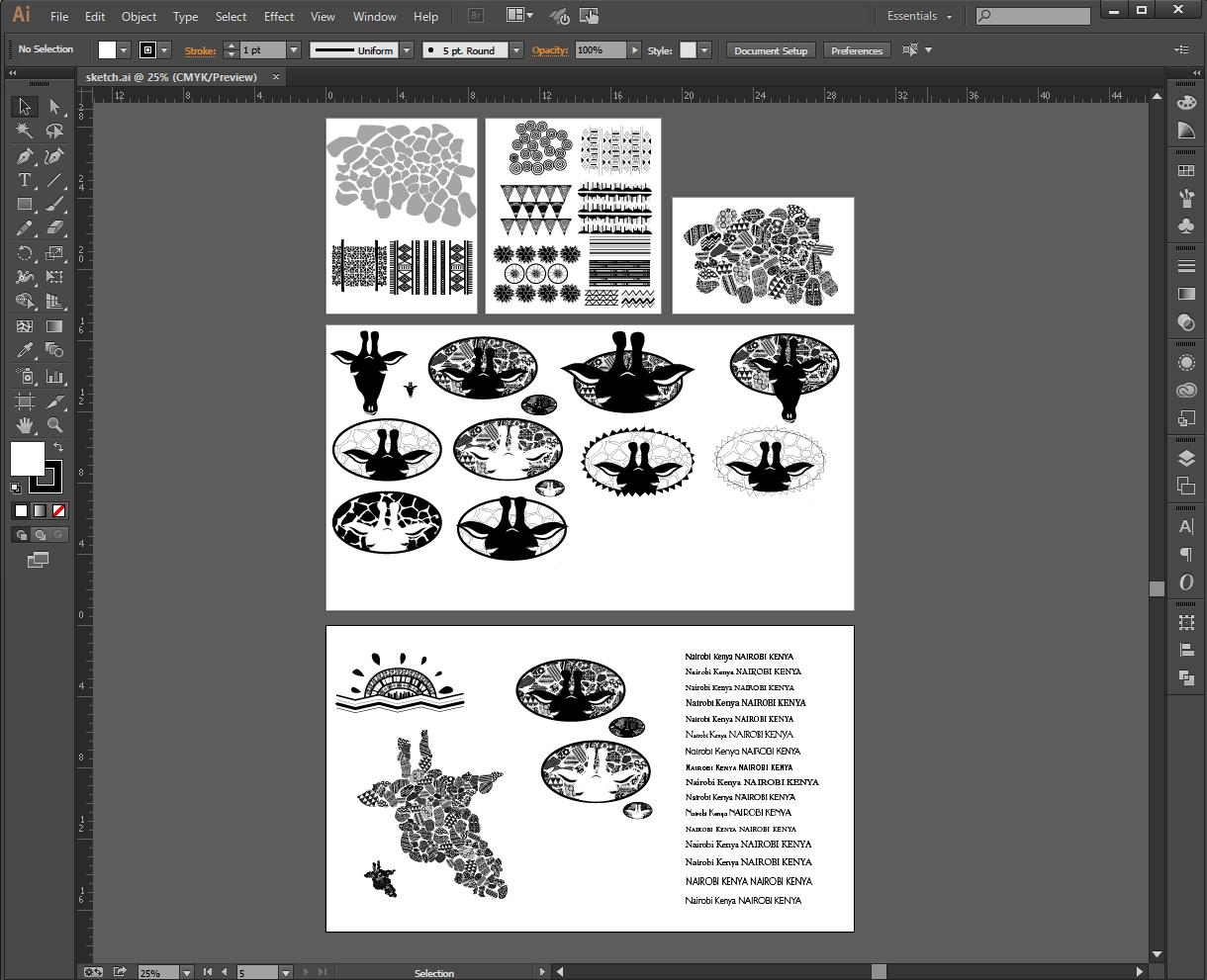The image size is (1207, 980).
Task: Set paint mode to None
Action: (59, 511)
